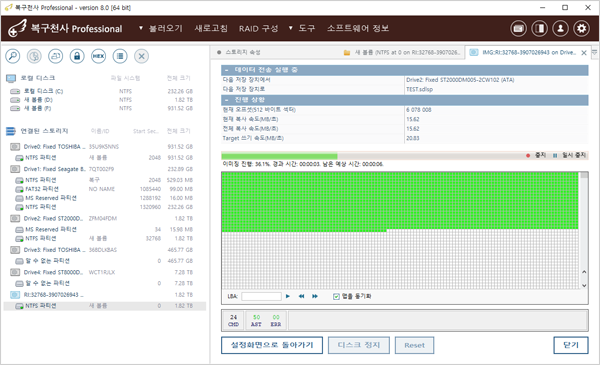Click the greyed disk-clock icon beside the magnifier

34,56
